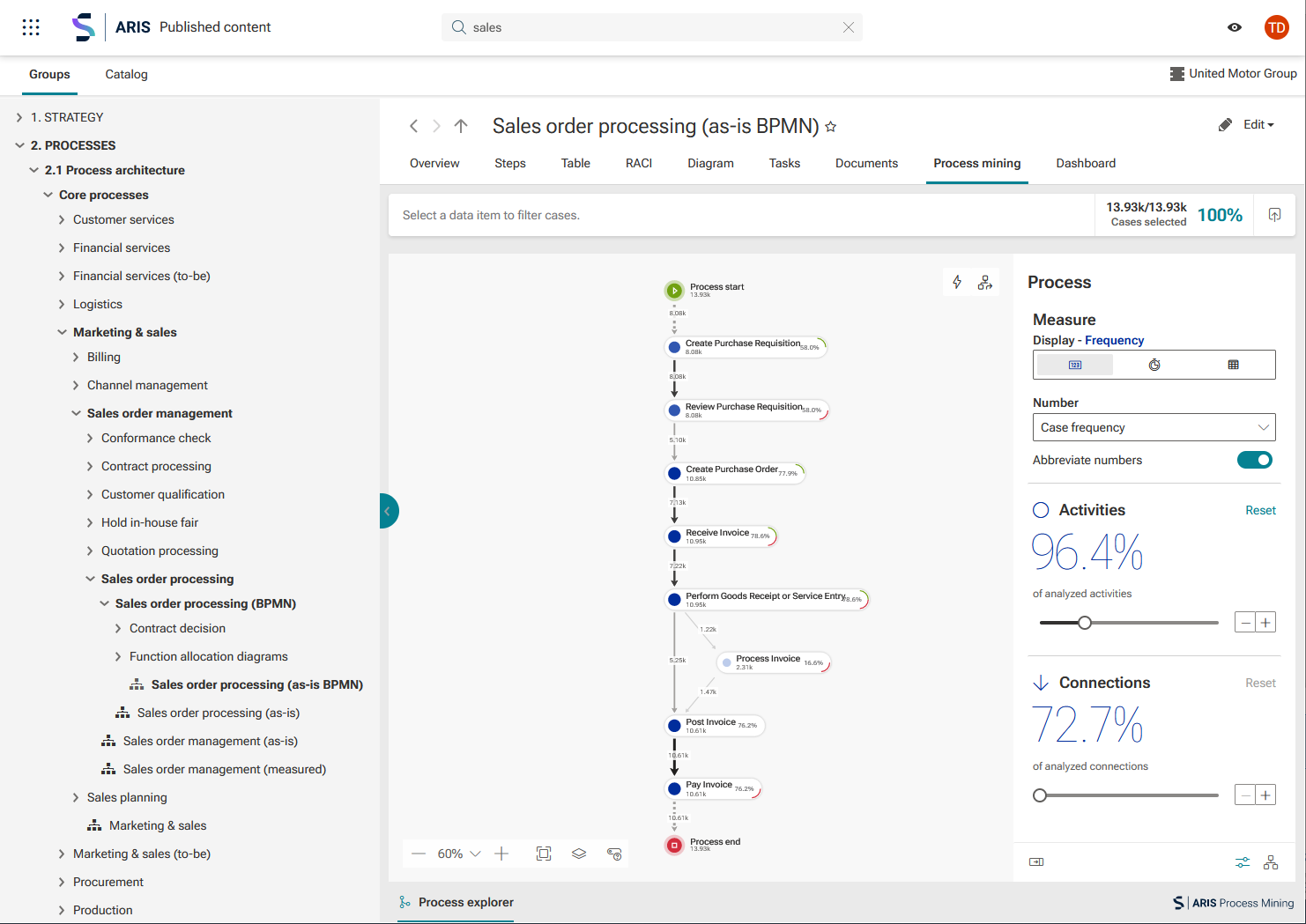The width and height of the screenshot is (1306, 924).
Task: Navigate up one level with the up arrow icon
Action: click(461, 126)
